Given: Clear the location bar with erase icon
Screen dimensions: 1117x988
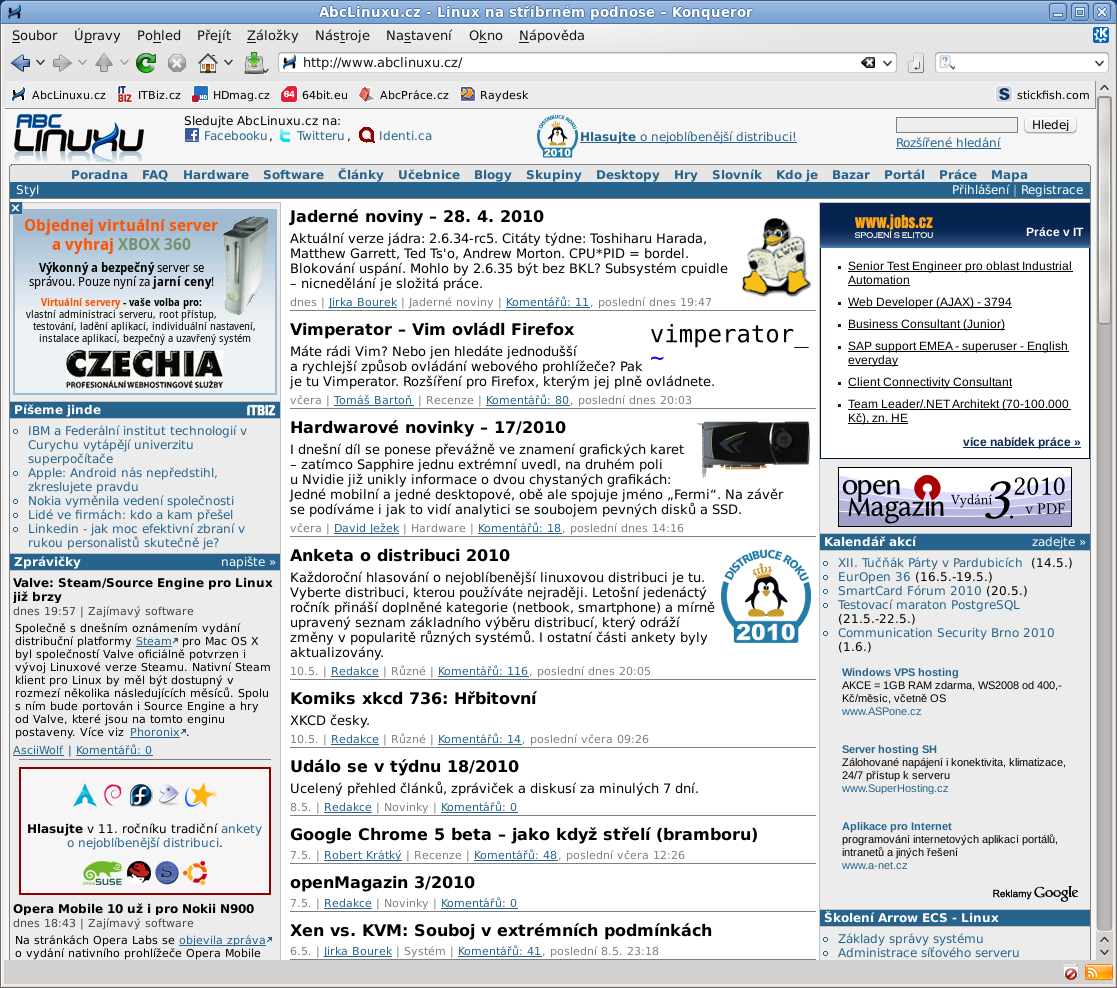Looking at the screenshot, I should point(868,63).
